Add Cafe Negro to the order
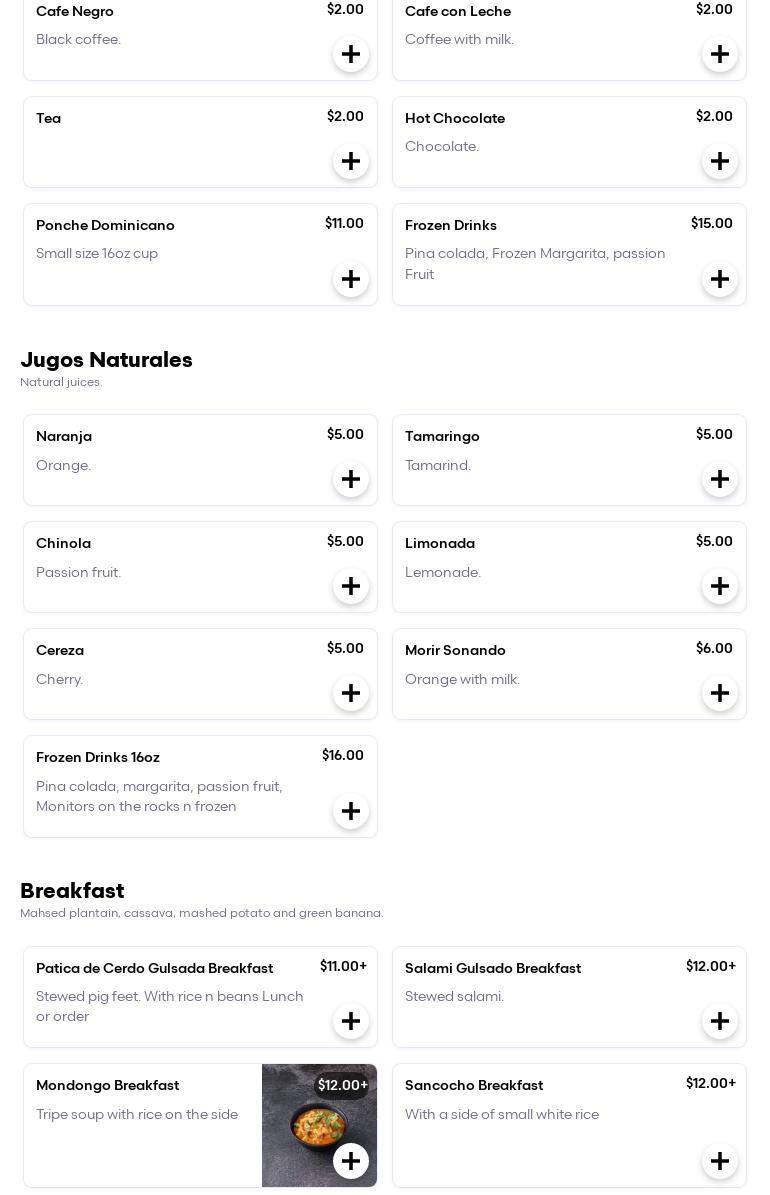This screenshot has height=1195, width=770. click(351, 54)
